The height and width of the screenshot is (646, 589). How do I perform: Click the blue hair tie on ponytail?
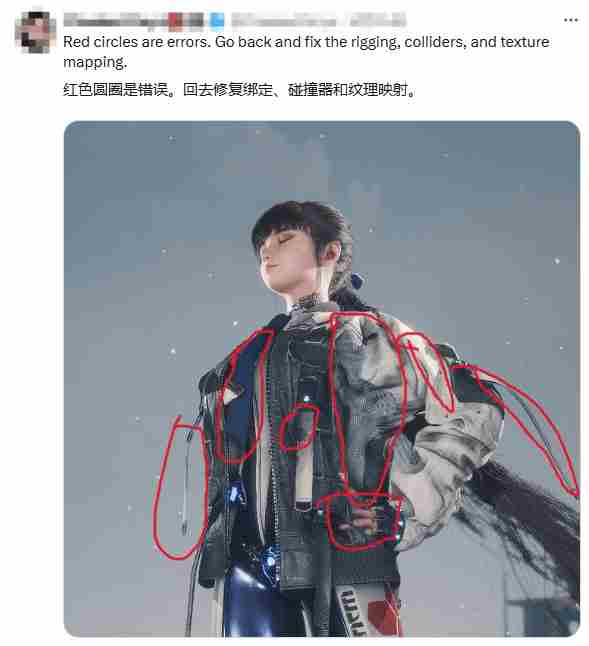(x=358, y=281)
